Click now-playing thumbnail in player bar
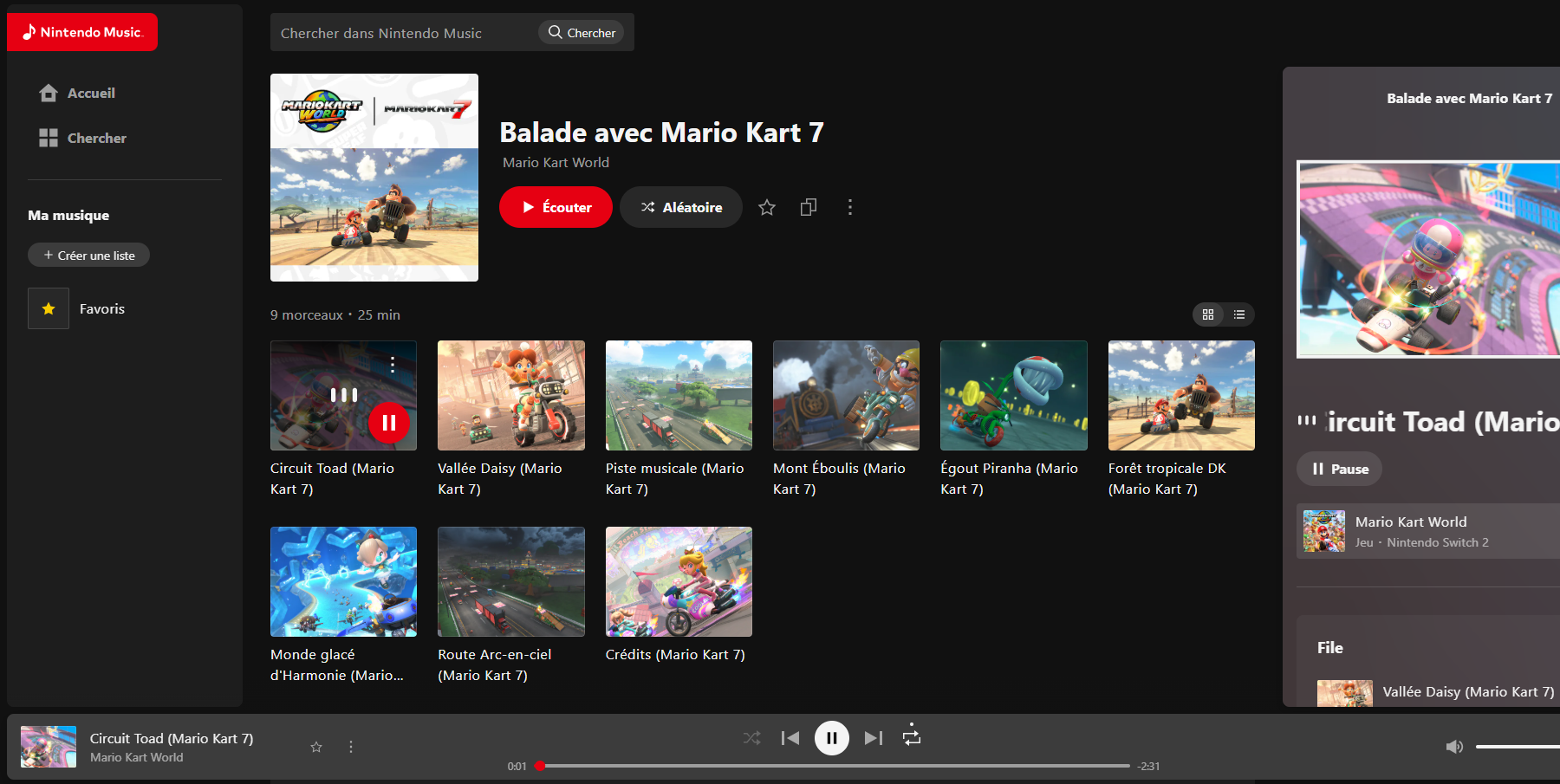 49,747
